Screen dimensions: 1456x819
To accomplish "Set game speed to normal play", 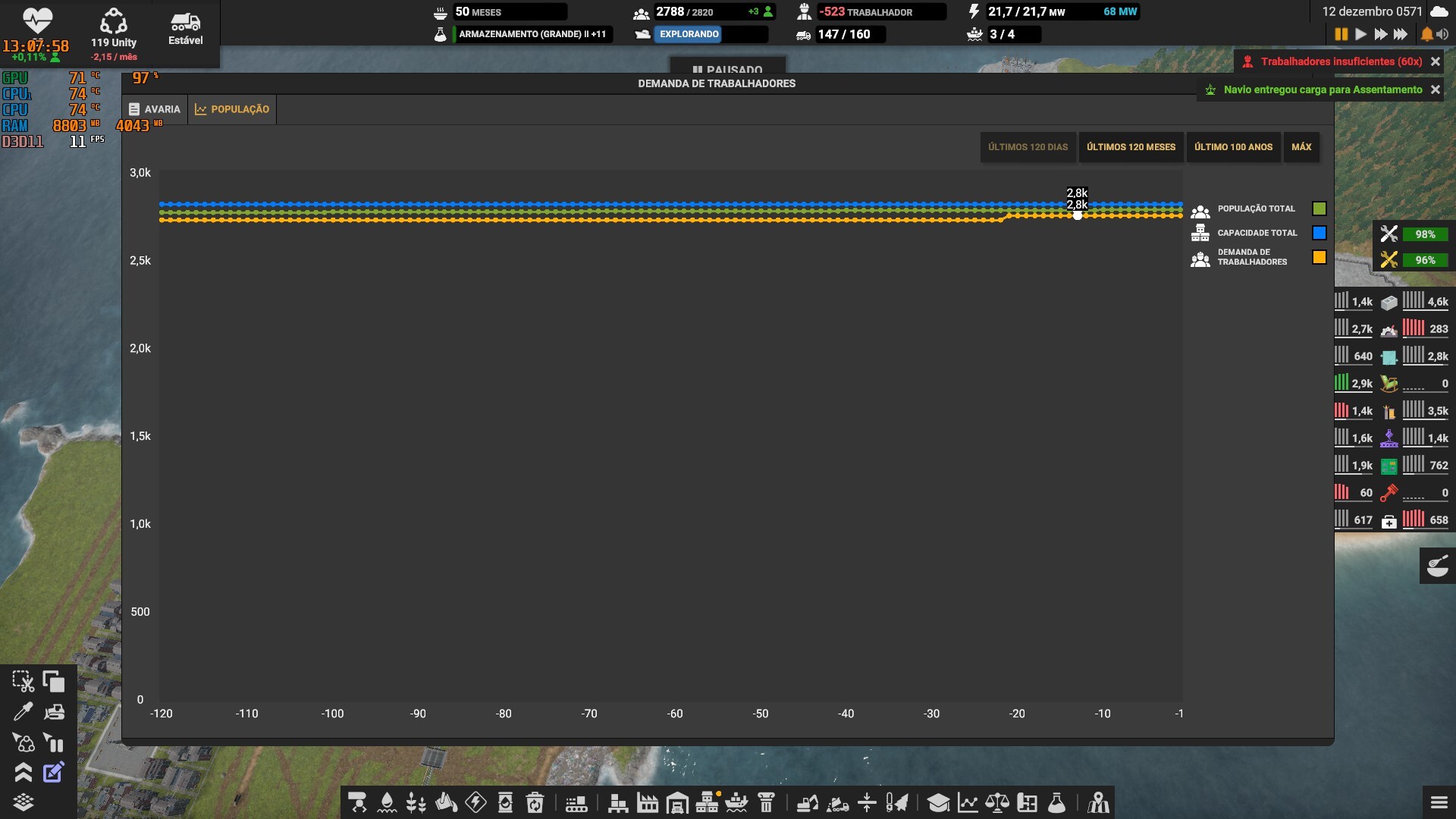I will (1360, 34).
